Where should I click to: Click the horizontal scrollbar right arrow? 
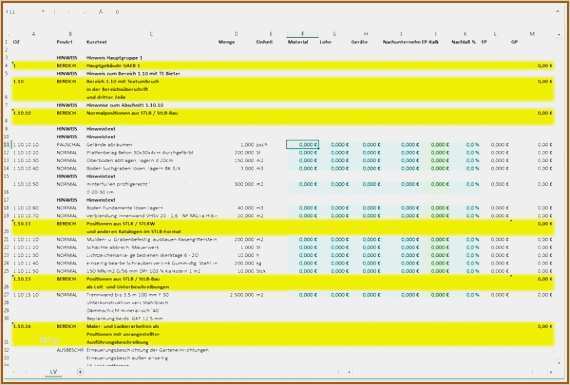pyautogui.click(x=550, y=372)
